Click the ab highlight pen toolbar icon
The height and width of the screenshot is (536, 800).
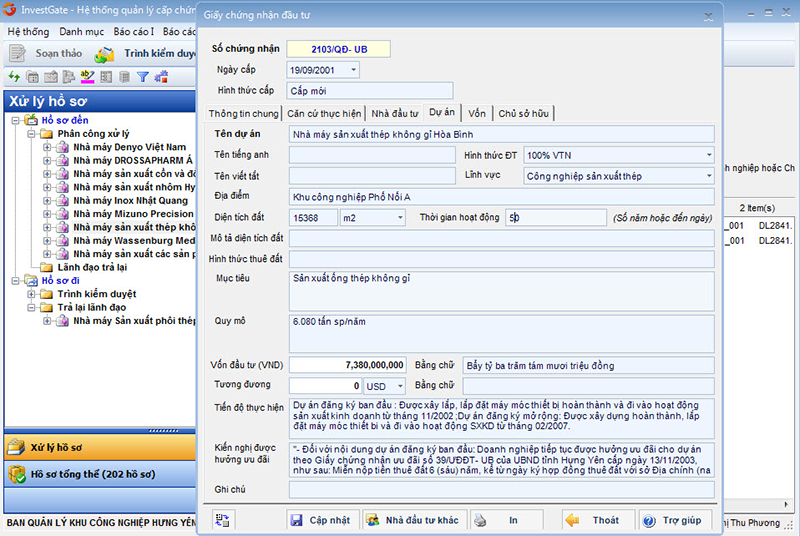point(87,77)
